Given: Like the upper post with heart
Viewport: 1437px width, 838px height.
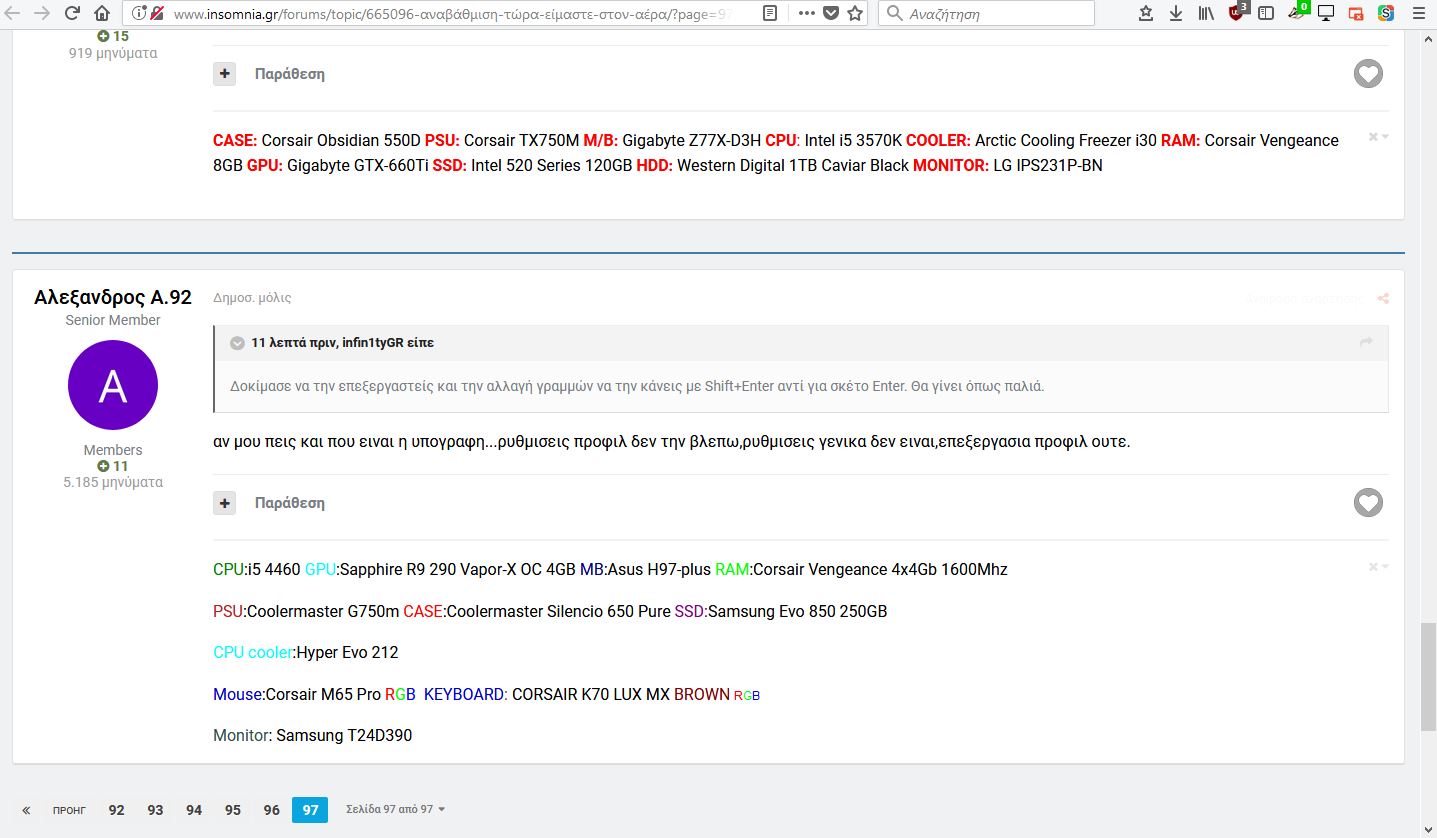Looking at the screenshot, I should [1368, 74].
